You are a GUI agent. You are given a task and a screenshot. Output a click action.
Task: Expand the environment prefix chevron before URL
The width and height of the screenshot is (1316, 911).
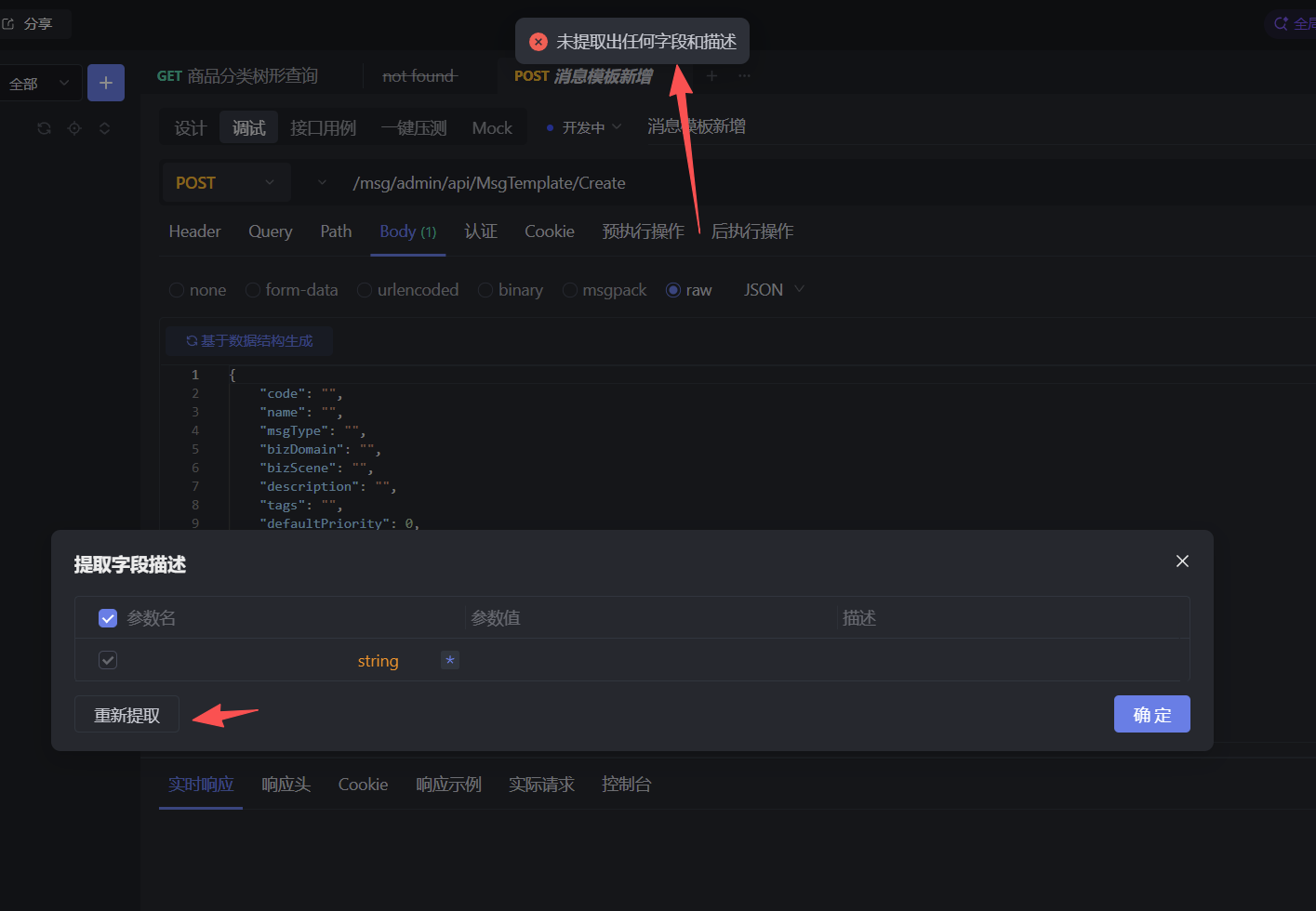click(322, 182)
